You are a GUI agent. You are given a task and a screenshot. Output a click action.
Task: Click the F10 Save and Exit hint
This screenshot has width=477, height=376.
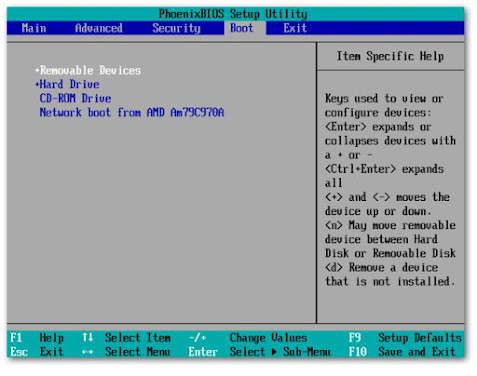tap(402, 352)
